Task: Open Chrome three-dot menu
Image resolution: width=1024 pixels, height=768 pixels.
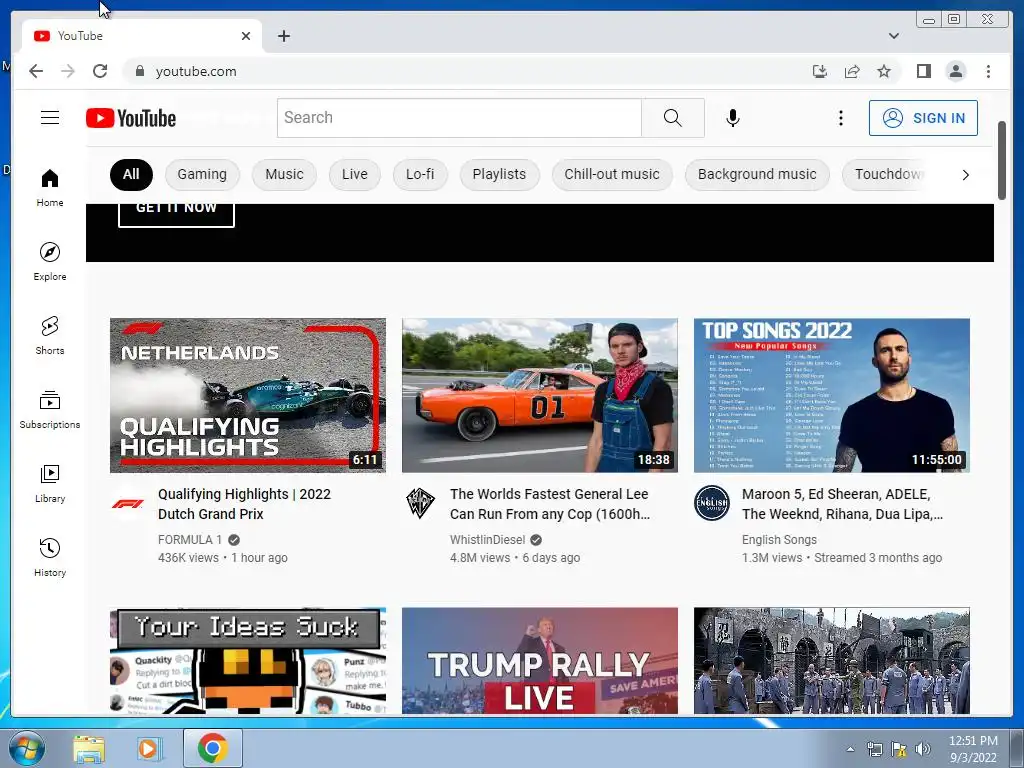Action: coord(988,71)
